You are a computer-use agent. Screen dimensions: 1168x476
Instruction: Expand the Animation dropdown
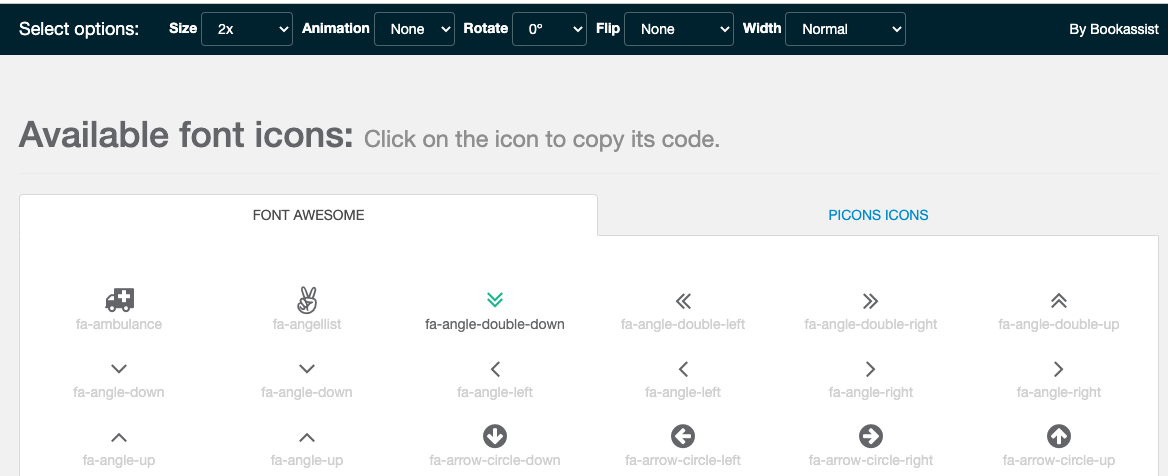(414, 29)
